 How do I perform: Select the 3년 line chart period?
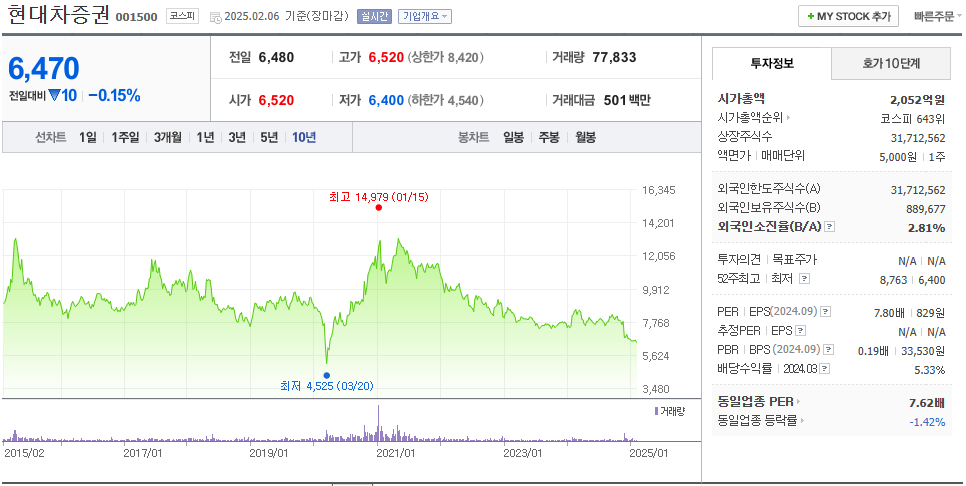(x=237, y=137)
